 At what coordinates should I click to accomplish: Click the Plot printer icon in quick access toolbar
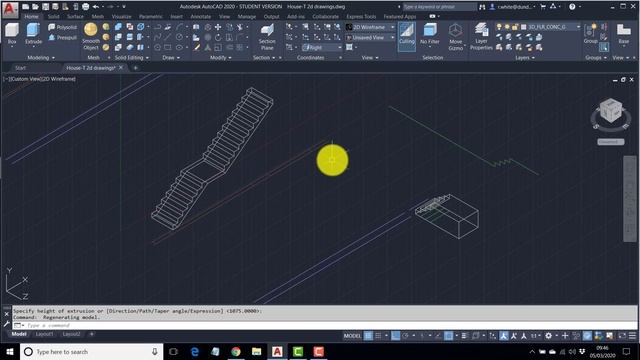[x=85, y=7]
